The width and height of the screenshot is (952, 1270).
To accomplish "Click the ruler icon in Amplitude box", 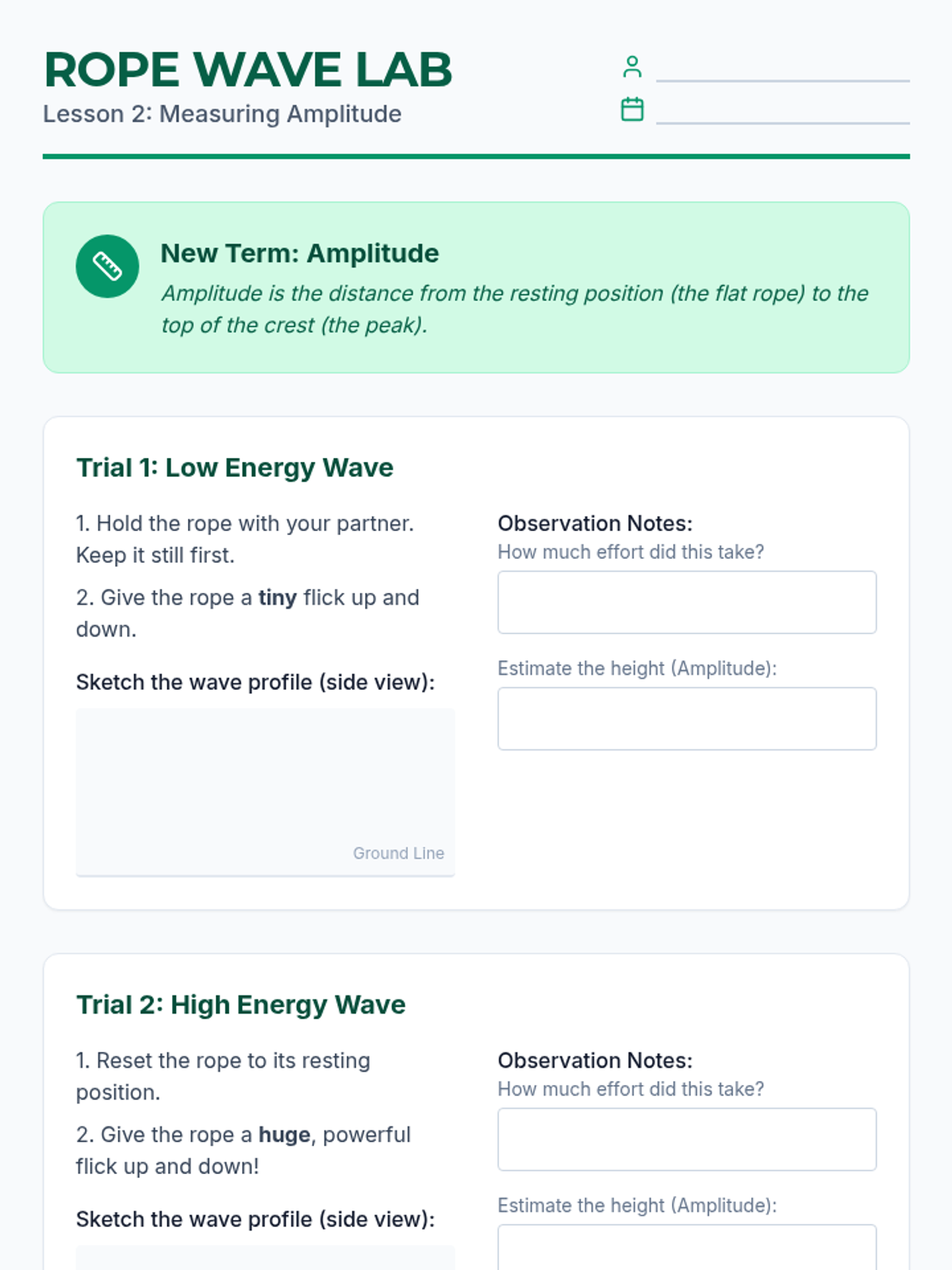I will (x=107, y=267).
